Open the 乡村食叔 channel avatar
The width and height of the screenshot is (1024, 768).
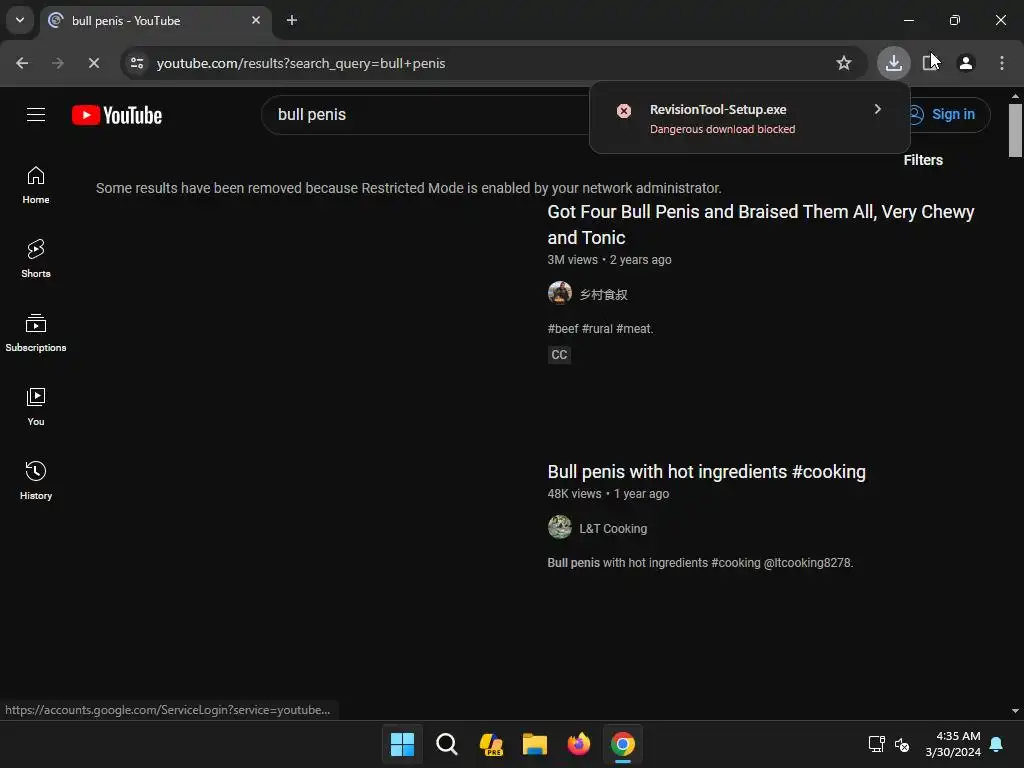coord(560,293)
